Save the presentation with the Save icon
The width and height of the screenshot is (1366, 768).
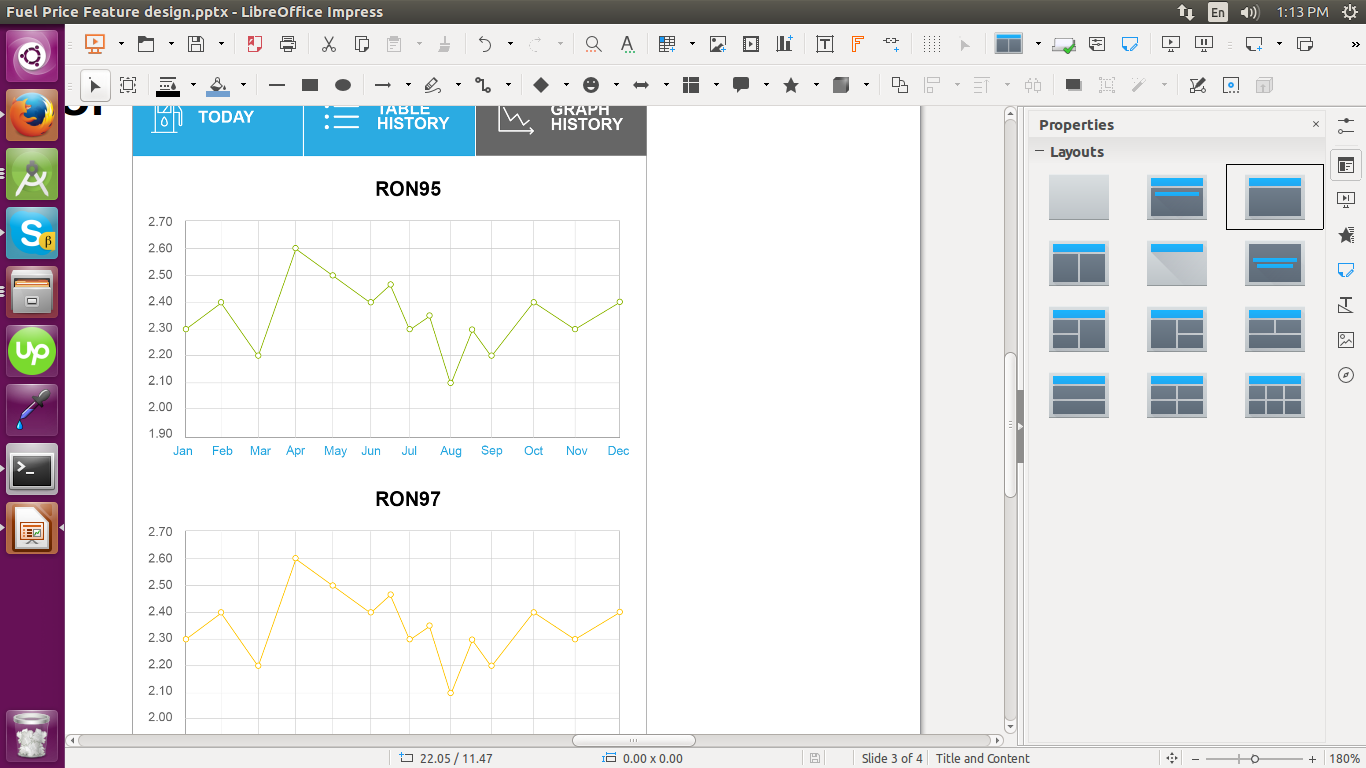coord(196,44)
